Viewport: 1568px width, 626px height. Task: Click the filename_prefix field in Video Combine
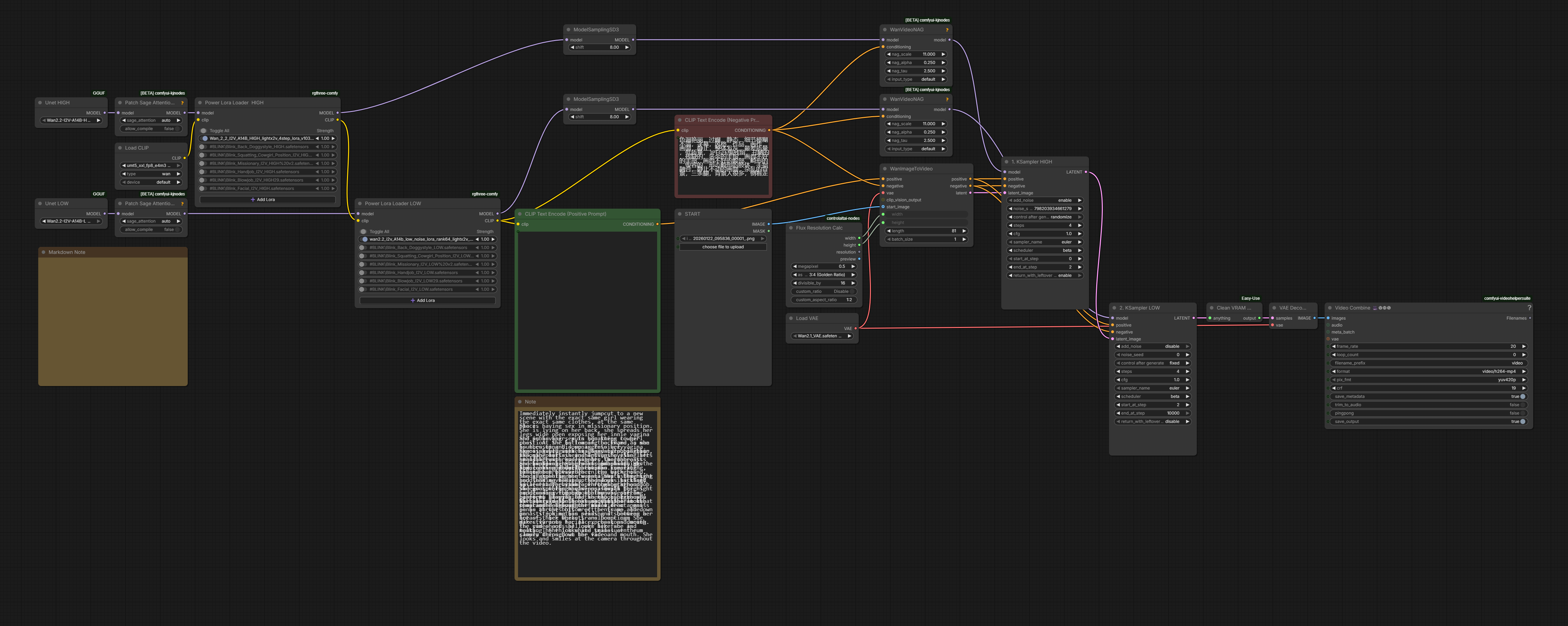coord(1429,363)
